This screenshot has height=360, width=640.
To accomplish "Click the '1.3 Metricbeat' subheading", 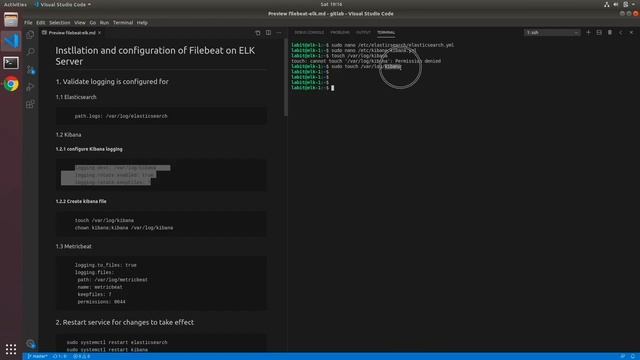I will coord(73,247).
